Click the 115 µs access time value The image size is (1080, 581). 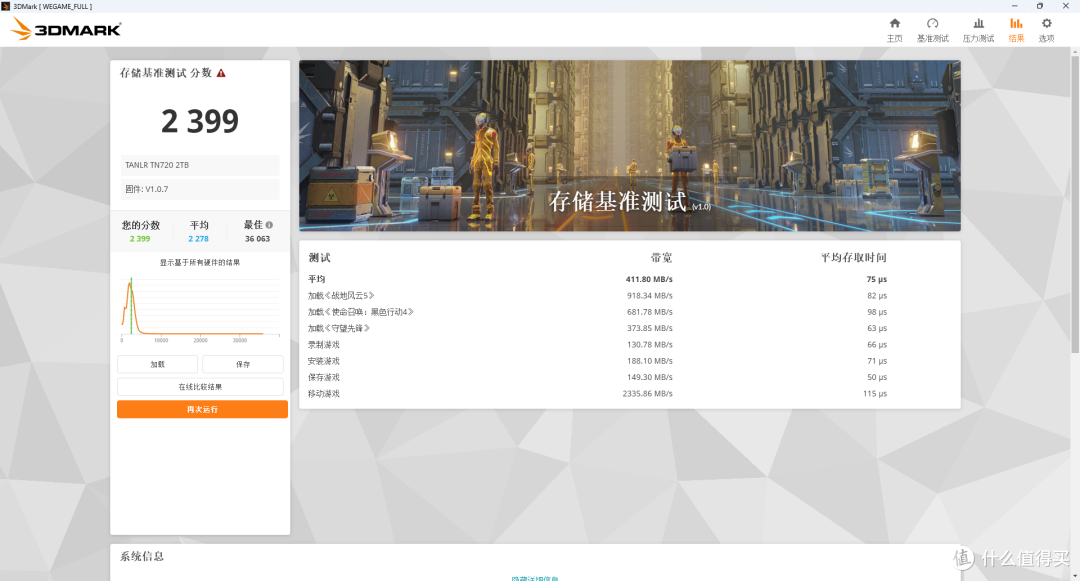(875, 394)
